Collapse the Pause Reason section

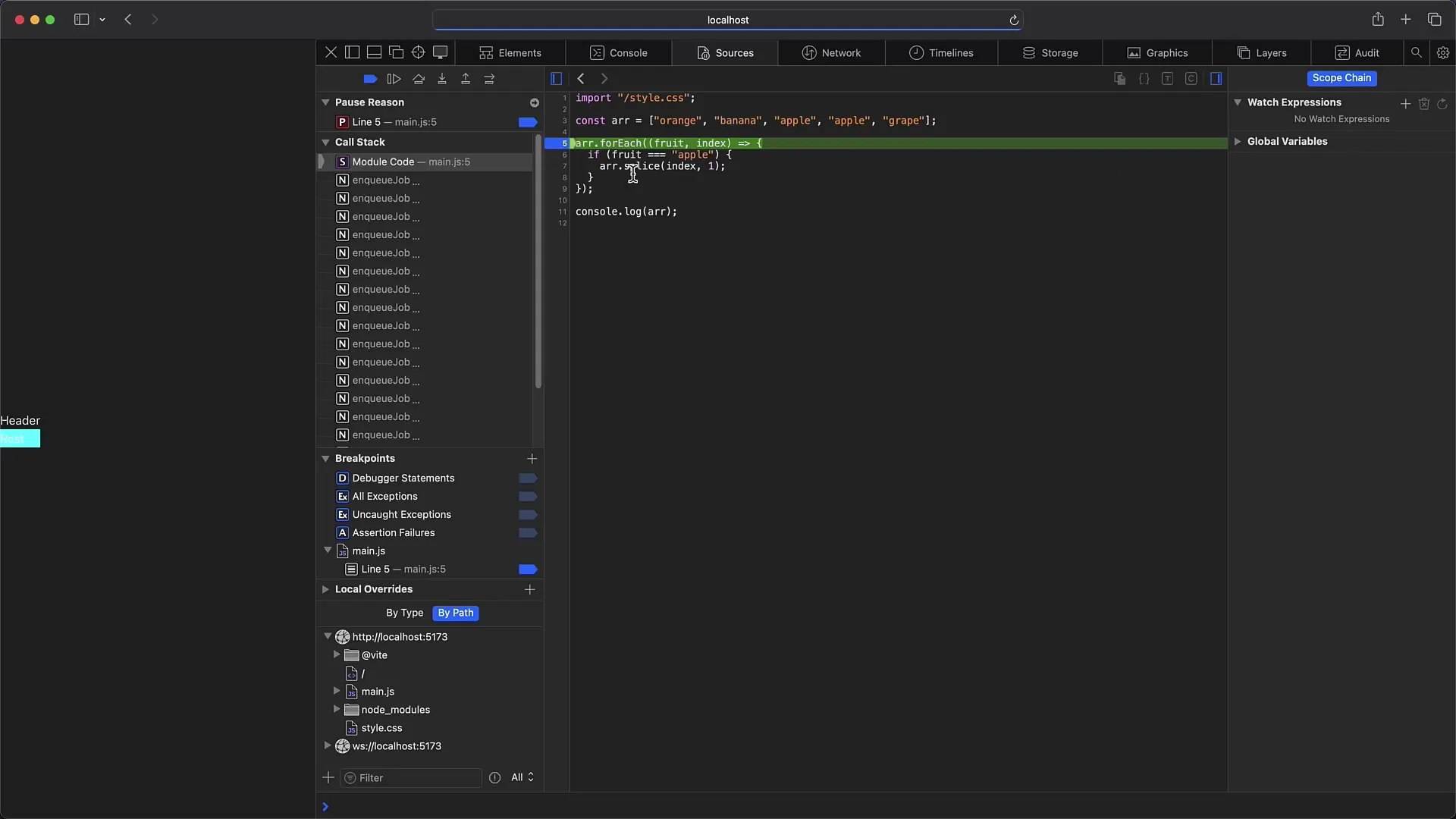pyautogui.click(x=325, y=102)
